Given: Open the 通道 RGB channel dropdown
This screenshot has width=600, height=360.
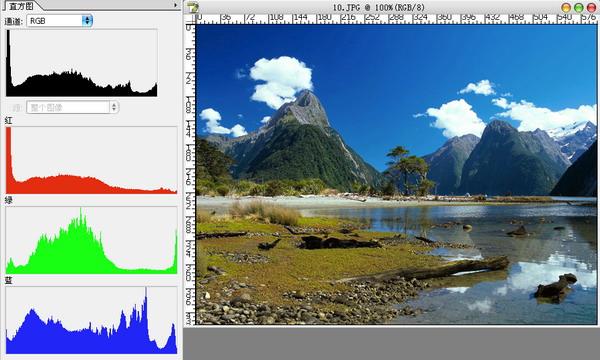Looking at the screenshot, I should (x=59, y=21).
